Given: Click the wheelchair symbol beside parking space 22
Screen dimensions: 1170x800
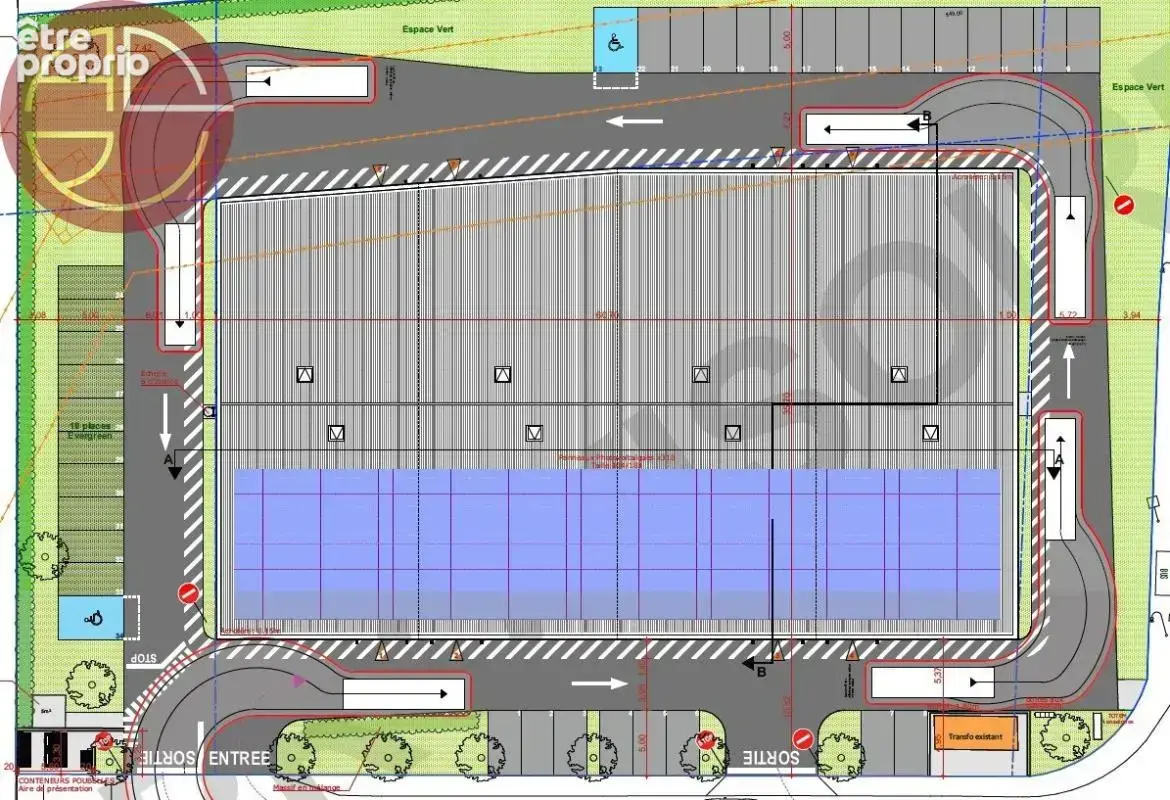Looking at the screenshot, I should (616, 44).
